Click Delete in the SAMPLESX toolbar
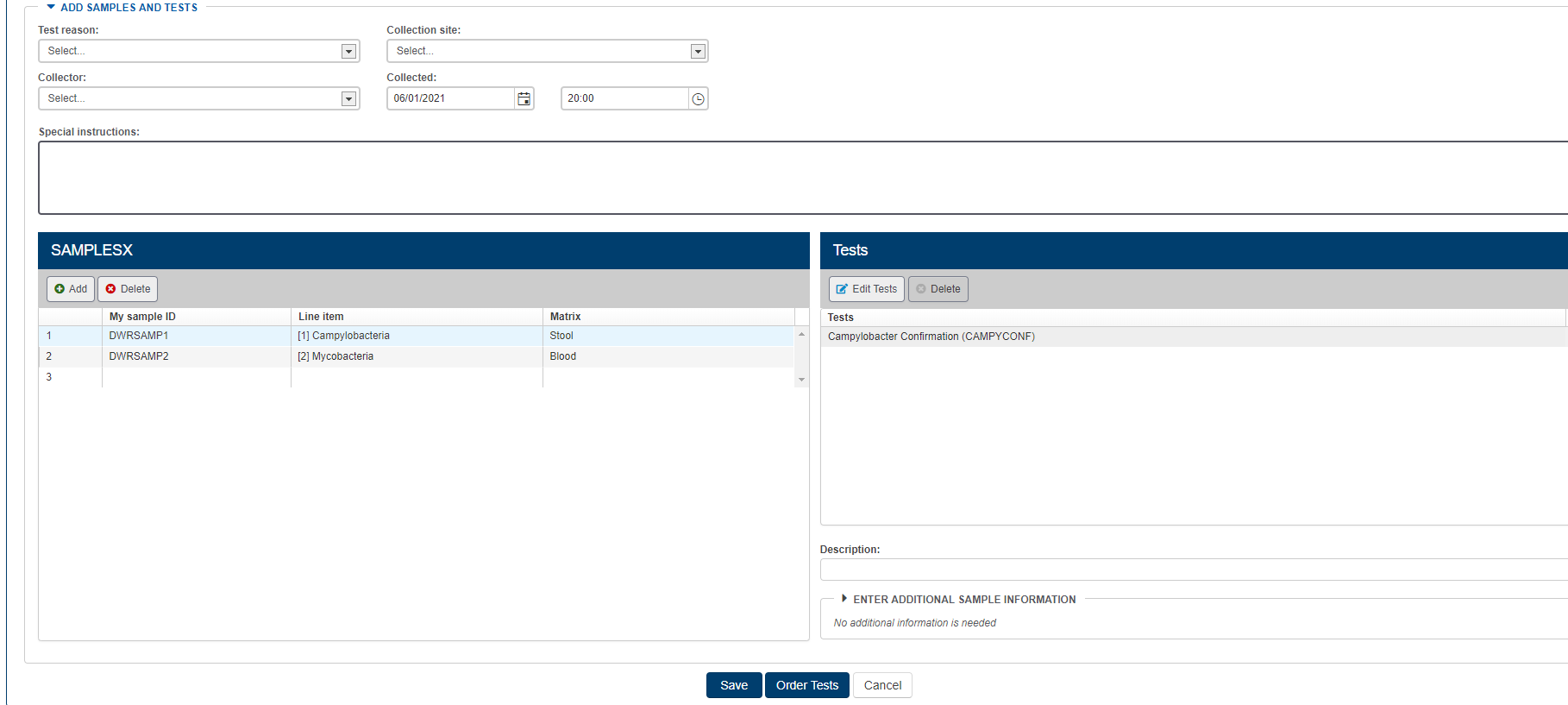Image resolution: width=1568 pixels, height=705 pixels. 128,289
